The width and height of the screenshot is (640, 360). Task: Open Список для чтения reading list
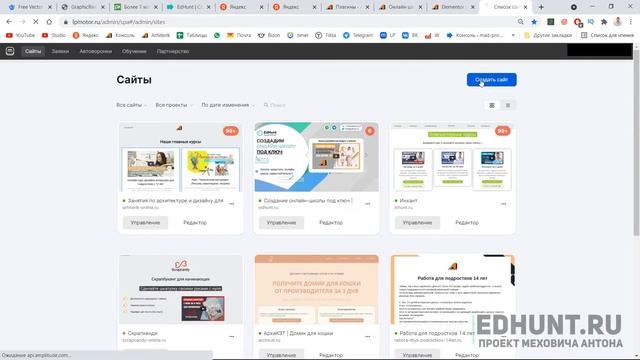[x=607, y=36]
